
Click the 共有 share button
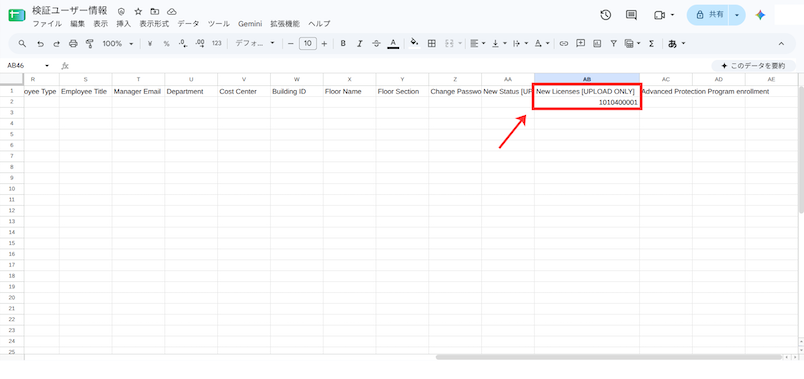tap(709, 15)
